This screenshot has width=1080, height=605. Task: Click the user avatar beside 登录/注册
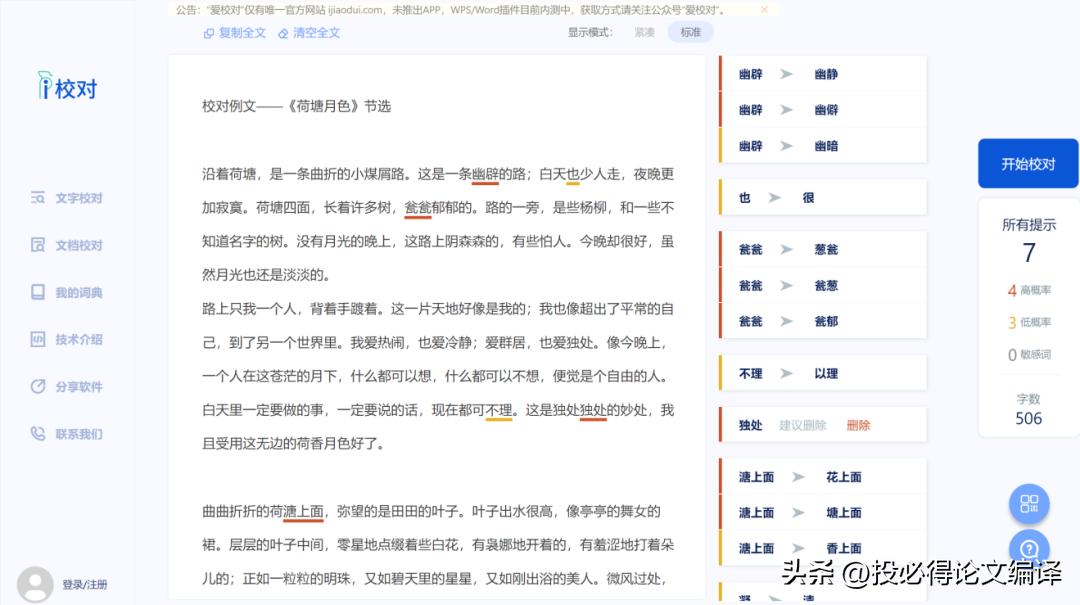pos(34,583)
